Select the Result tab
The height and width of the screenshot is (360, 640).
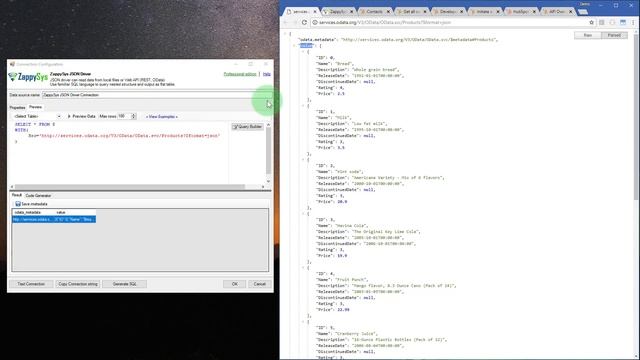[x=17, y=195]
